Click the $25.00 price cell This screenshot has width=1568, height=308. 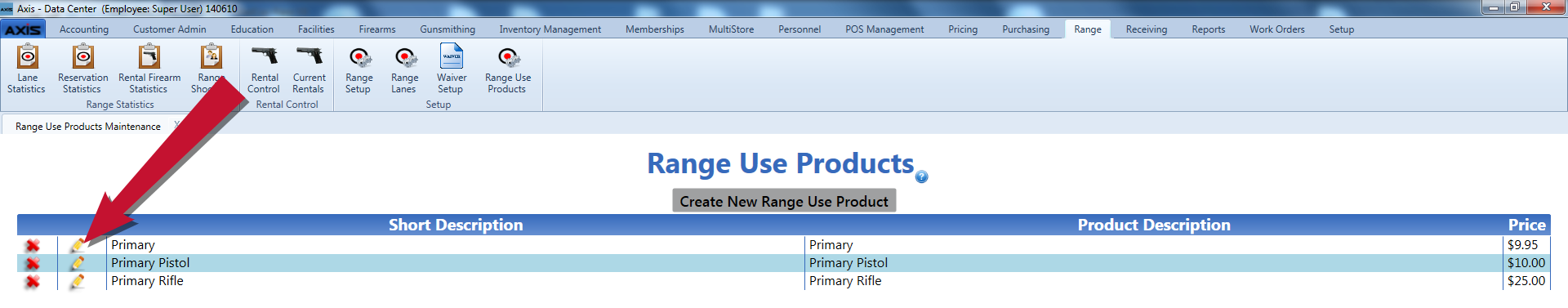click(x=1526, y=281)
